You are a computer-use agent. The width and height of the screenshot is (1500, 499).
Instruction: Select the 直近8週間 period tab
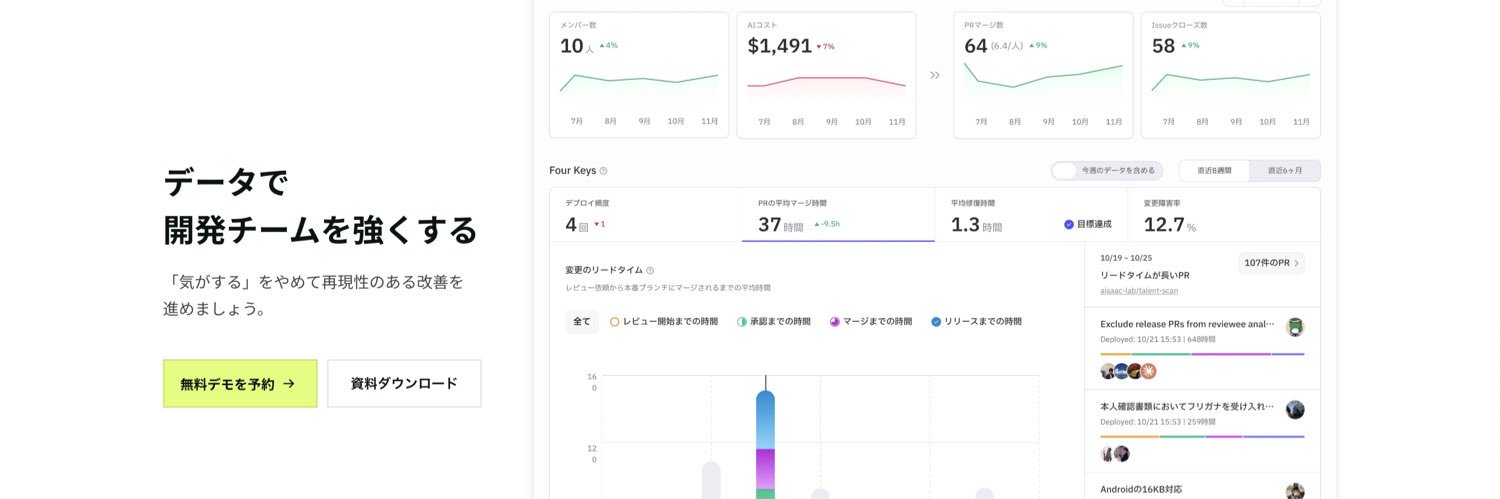[x=1215, y=171]
